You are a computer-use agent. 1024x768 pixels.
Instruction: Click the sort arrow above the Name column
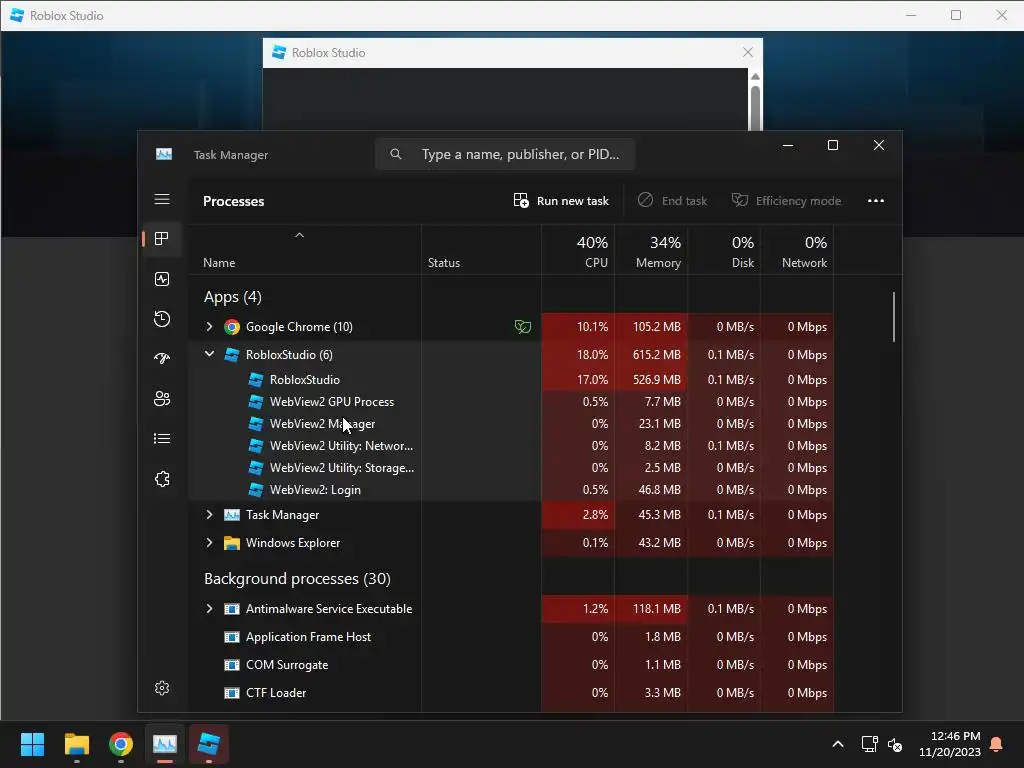(x=299, y=235)
